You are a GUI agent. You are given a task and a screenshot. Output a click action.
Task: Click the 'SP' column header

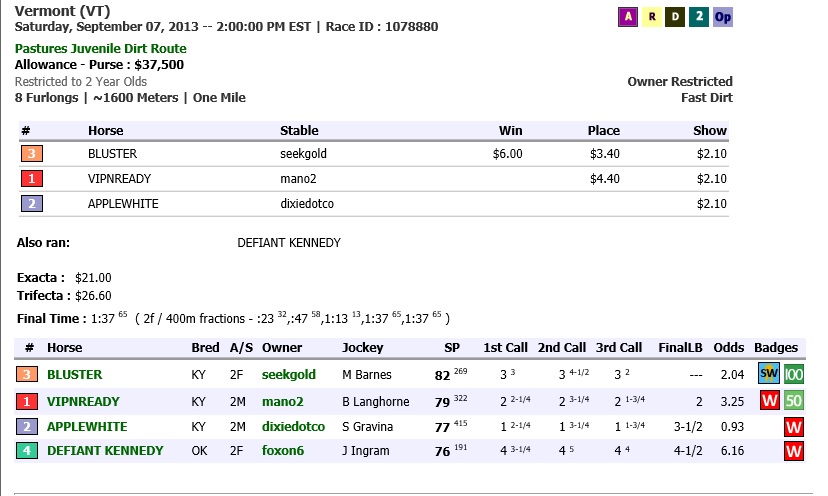tap(452, 348)
